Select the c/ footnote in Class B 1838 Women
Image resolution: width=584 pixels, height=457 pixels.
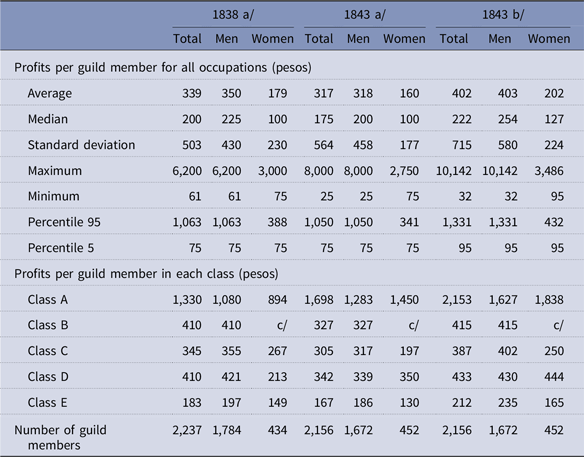[282, 326]
